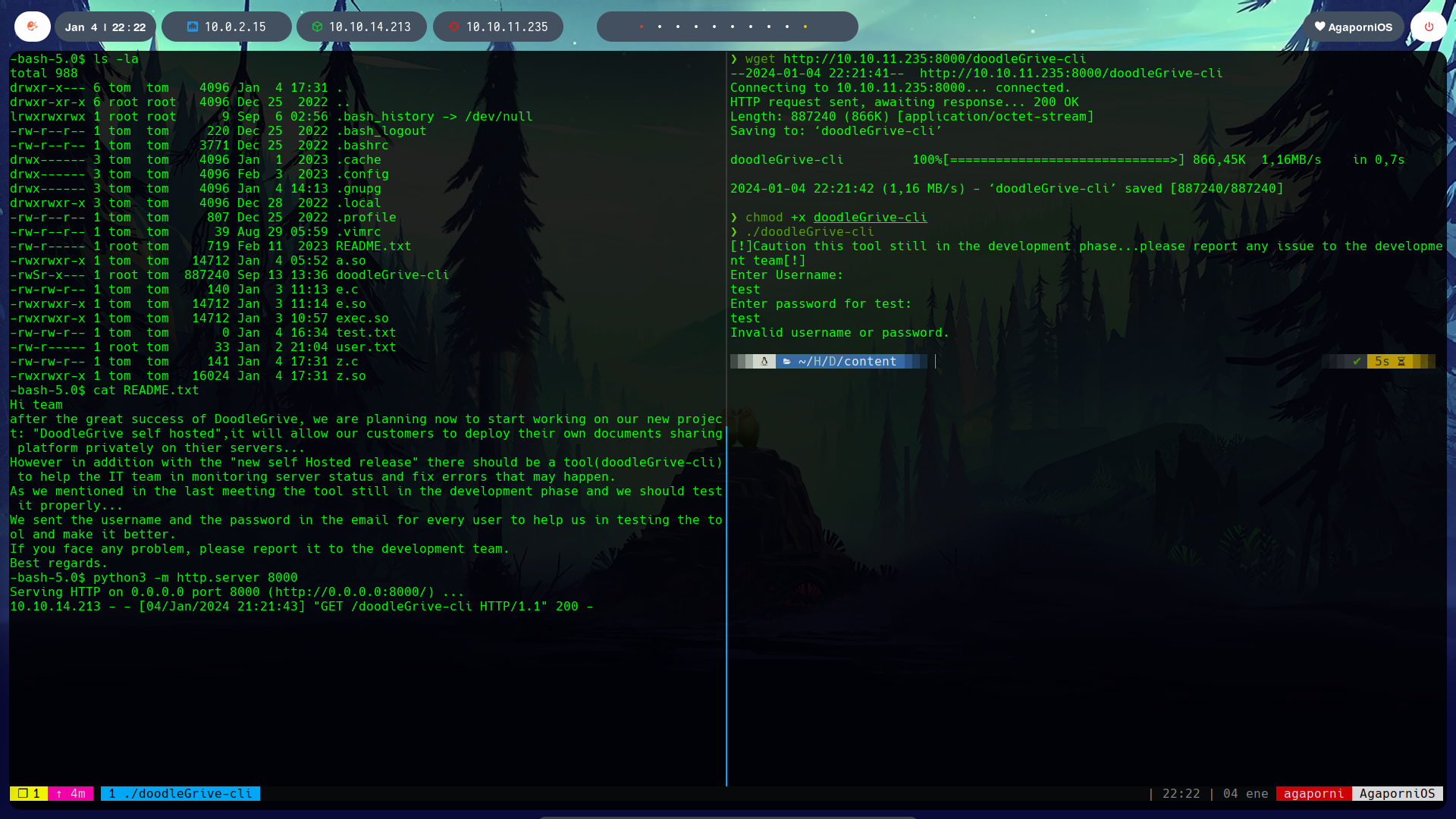Click the yellow tmux session indicator 1
Image resolution: width=1456 pixels, height=819 pixels.
(x=29, y=793)
